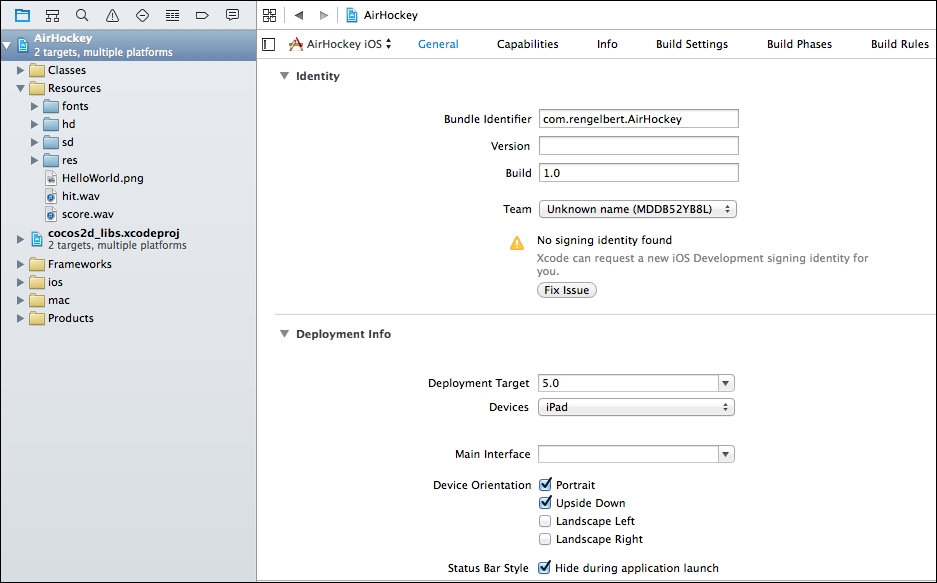Screen dimensions: 937x583
Task: Collapse the Identity section
Action: click(x=284, y=76)
